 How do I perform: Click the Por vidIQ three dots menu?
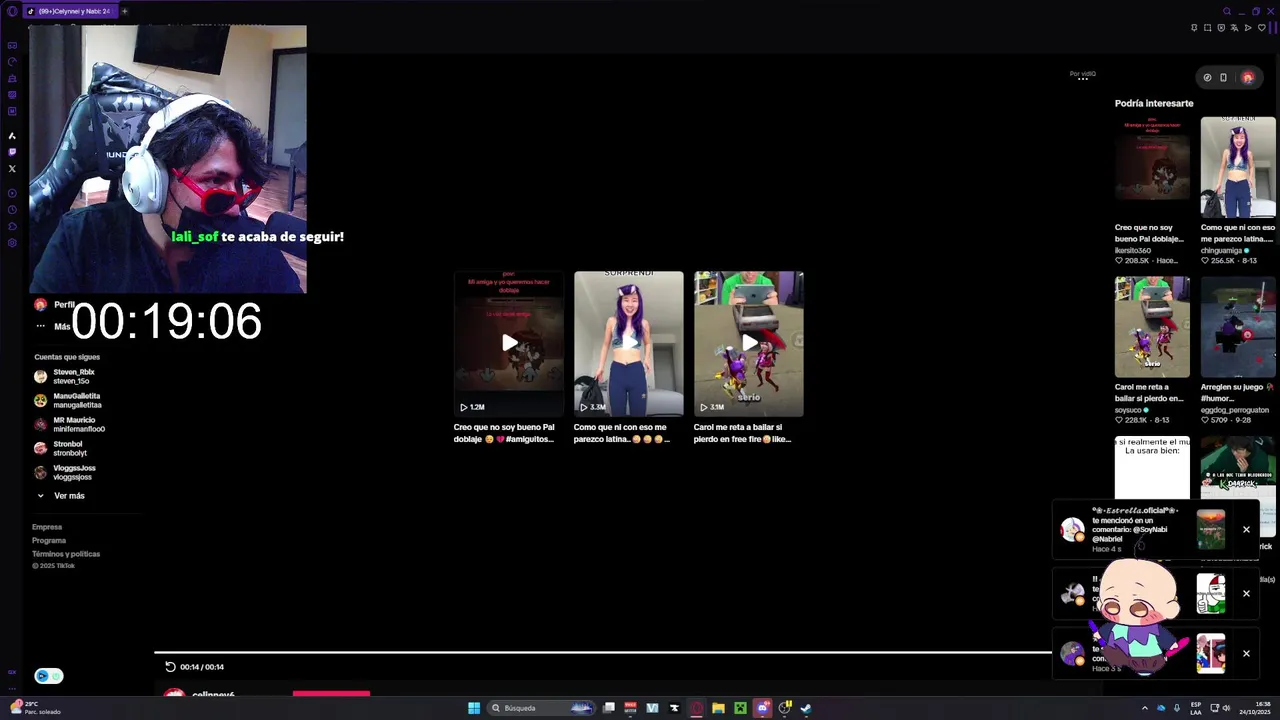1082,80
